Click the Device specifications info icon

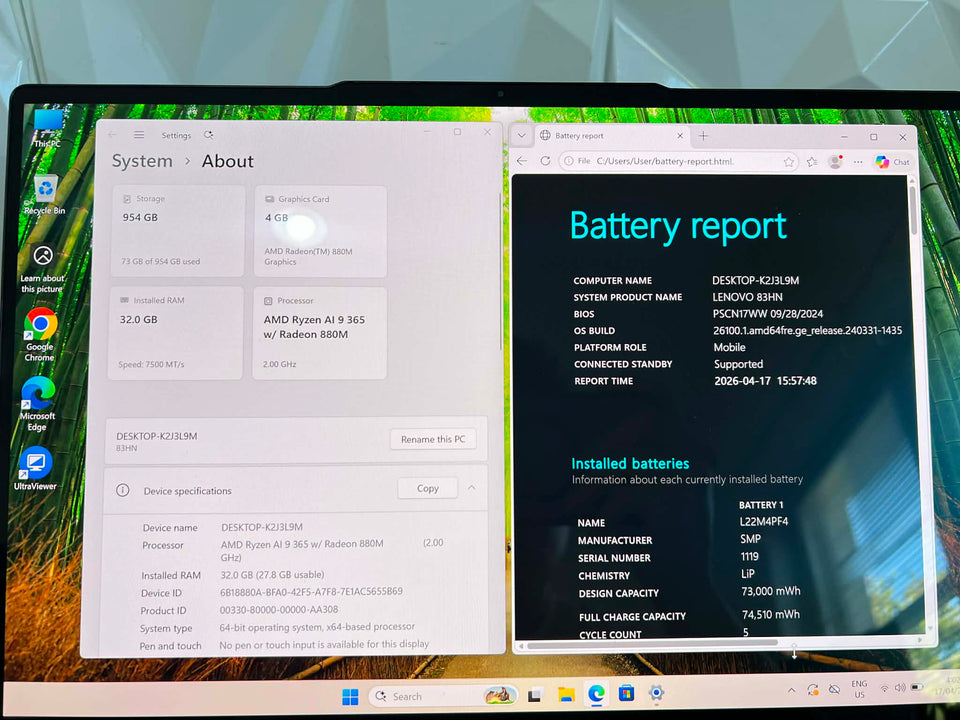[122, 490]
